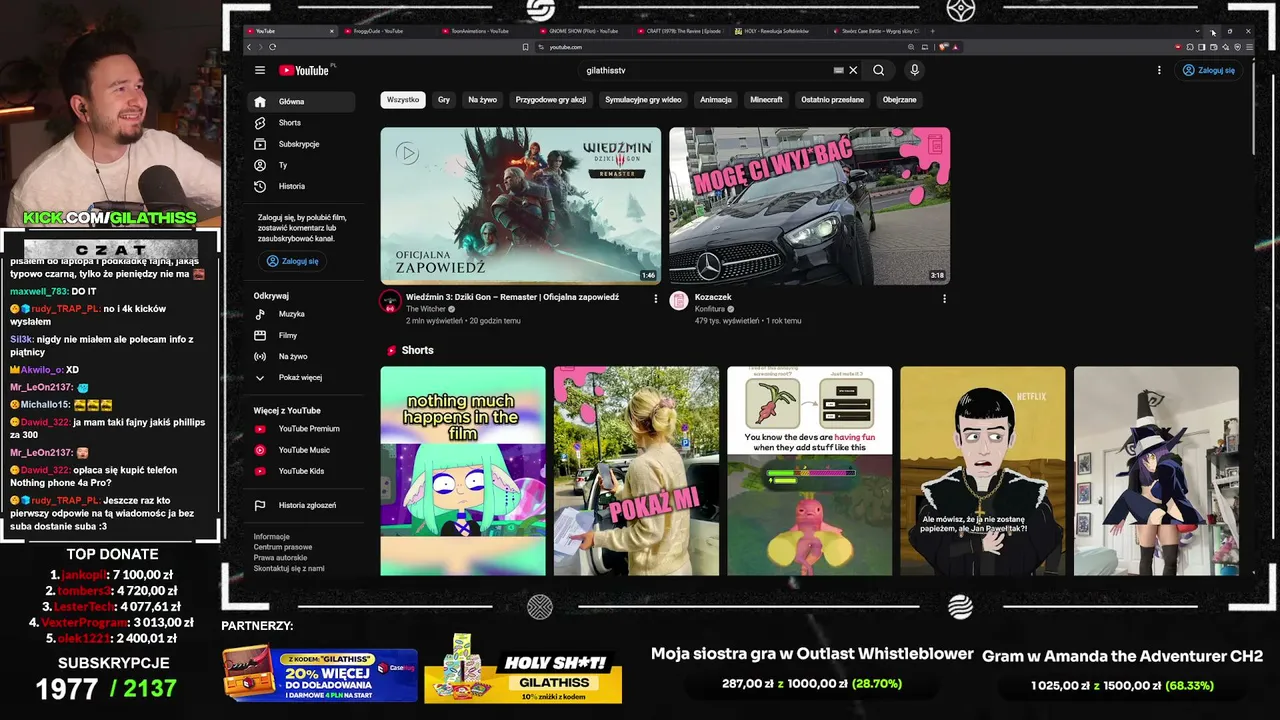The image size is (1280, 720).
Task: Switch to the GNOME SHOW browser tab
Action: (x=584, y=31)
